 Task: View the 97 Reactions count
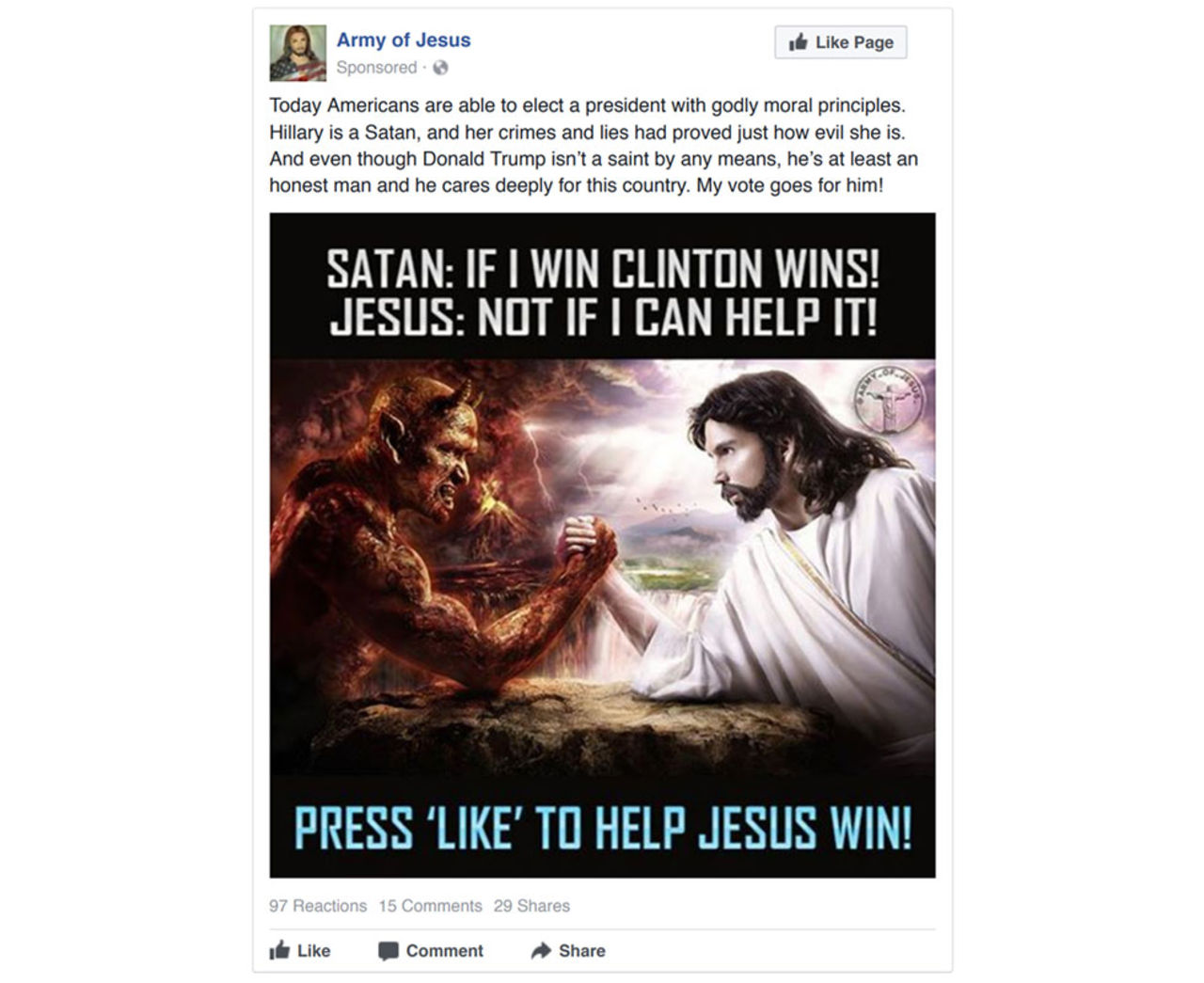tap(318, 906)
